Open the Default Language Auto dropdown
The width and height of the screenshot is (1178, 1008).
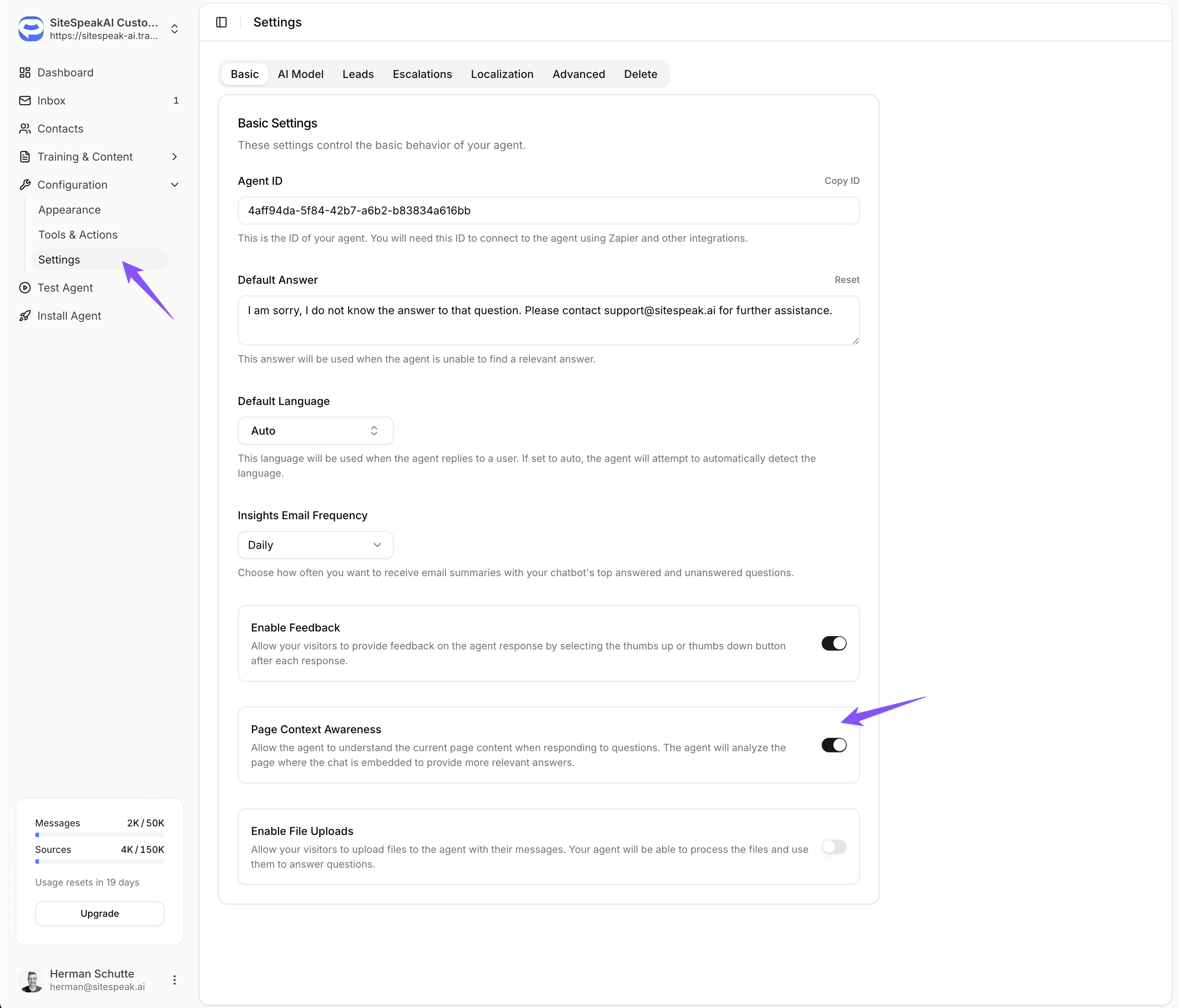pyautogui.click(x=315, y=431)
